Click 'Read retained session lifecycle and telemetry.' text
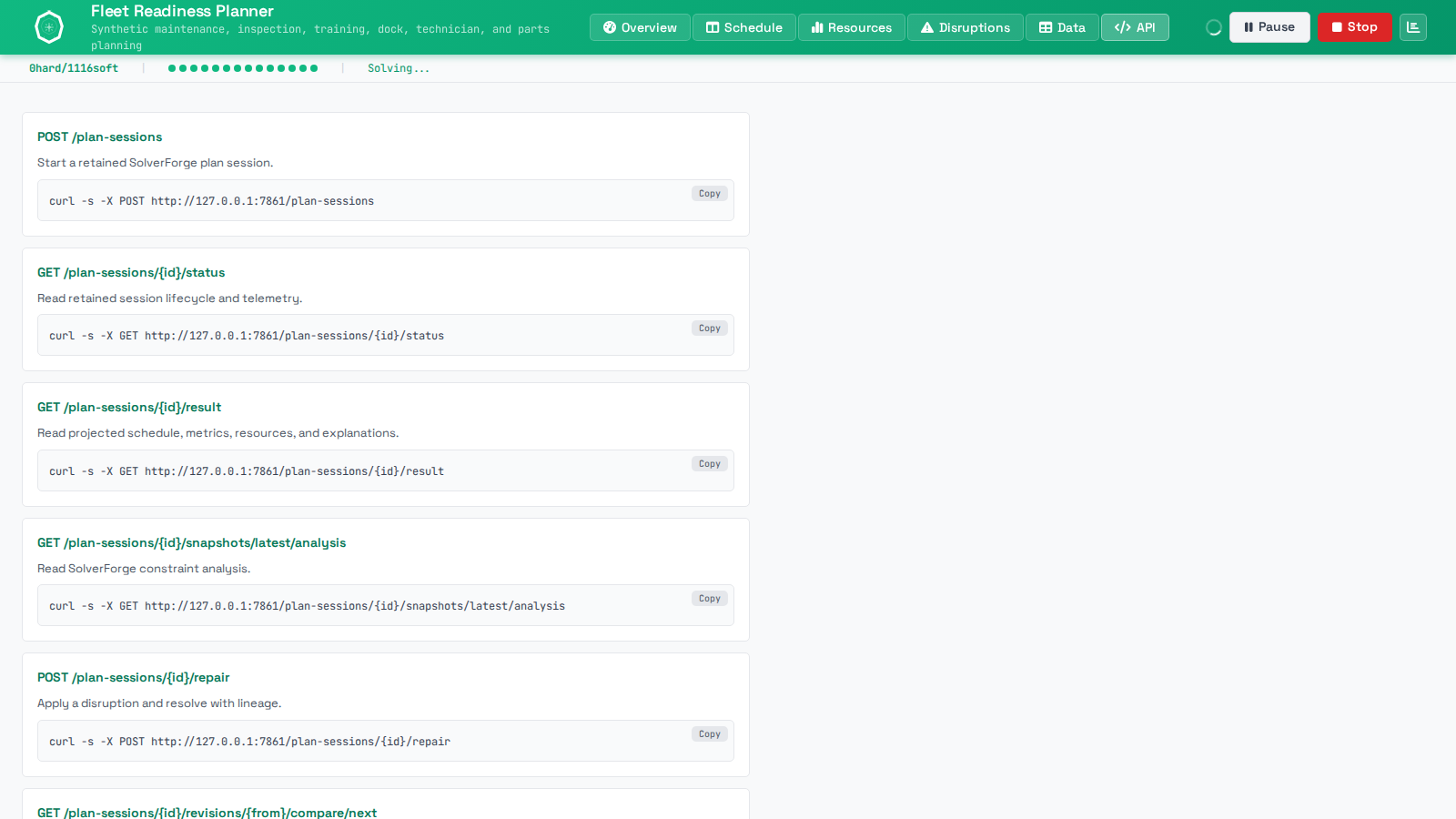 pos(170,298)
